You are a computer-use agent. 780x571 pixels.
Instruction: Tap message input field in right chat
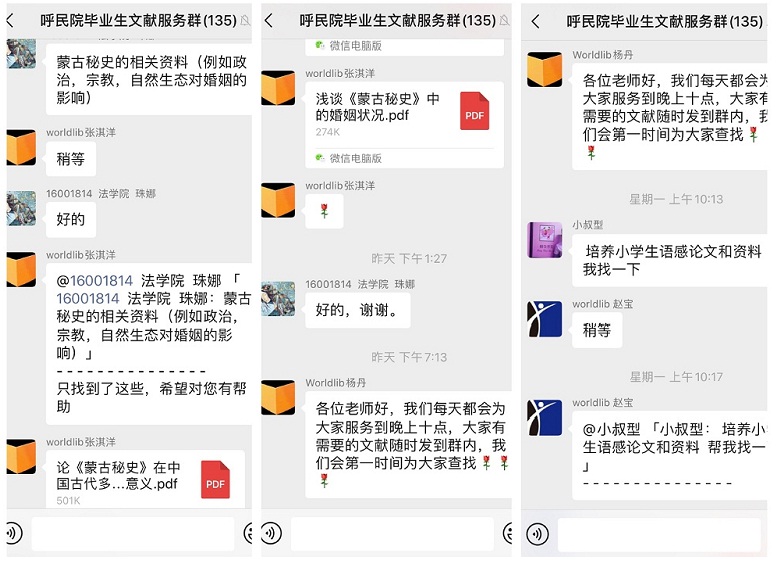[x=659, y=535]
